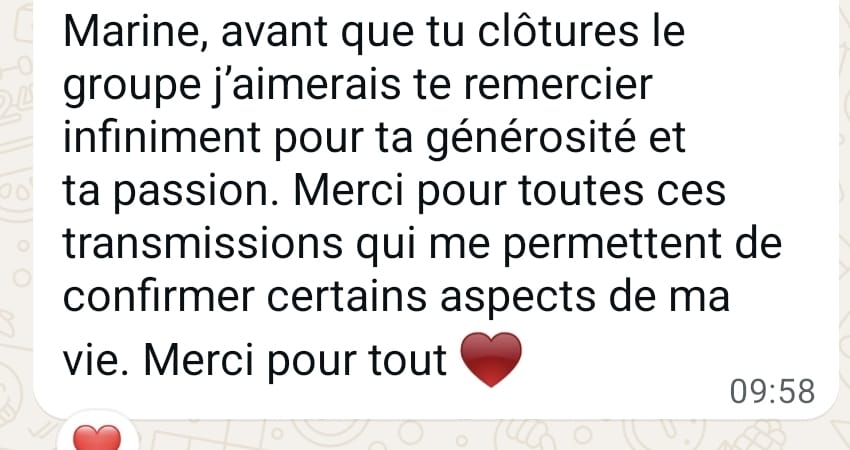Open the heart reaction below the message bubble

(x=97, y=437)
